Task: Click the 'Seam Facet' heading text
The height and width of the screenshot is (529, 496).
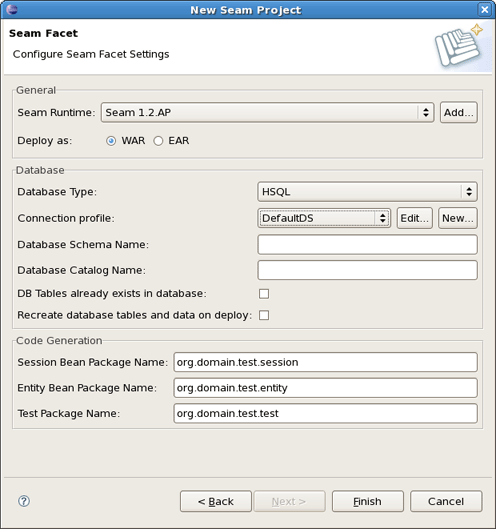Action: tap(43, 33)
